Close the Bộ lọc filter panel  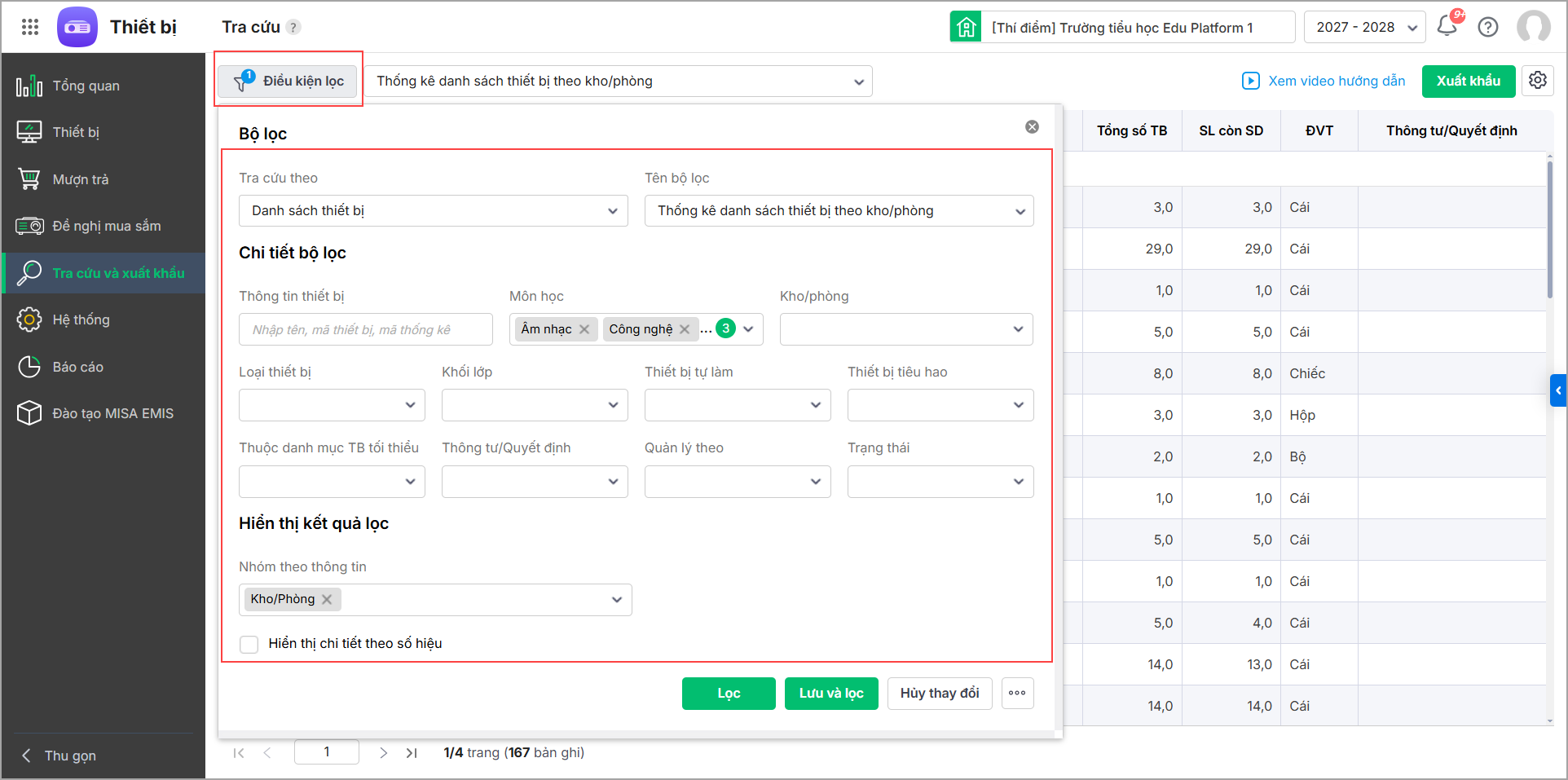[1032, 127]
